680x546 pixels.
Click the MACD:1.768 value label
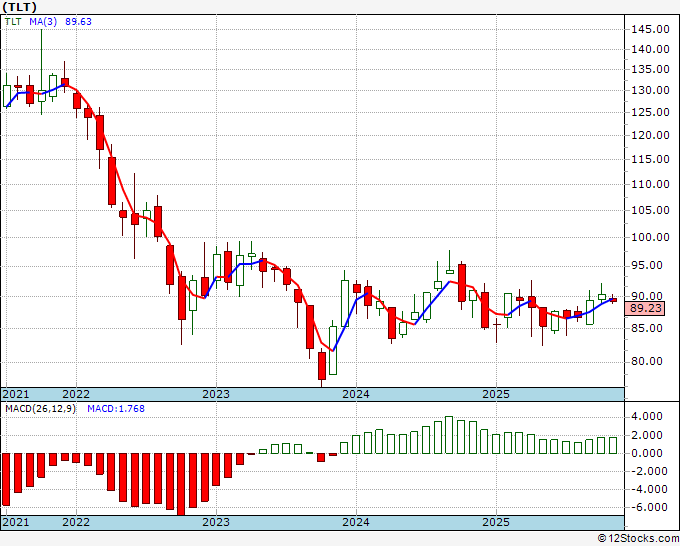pyautogui.click(x=116, y=409)
